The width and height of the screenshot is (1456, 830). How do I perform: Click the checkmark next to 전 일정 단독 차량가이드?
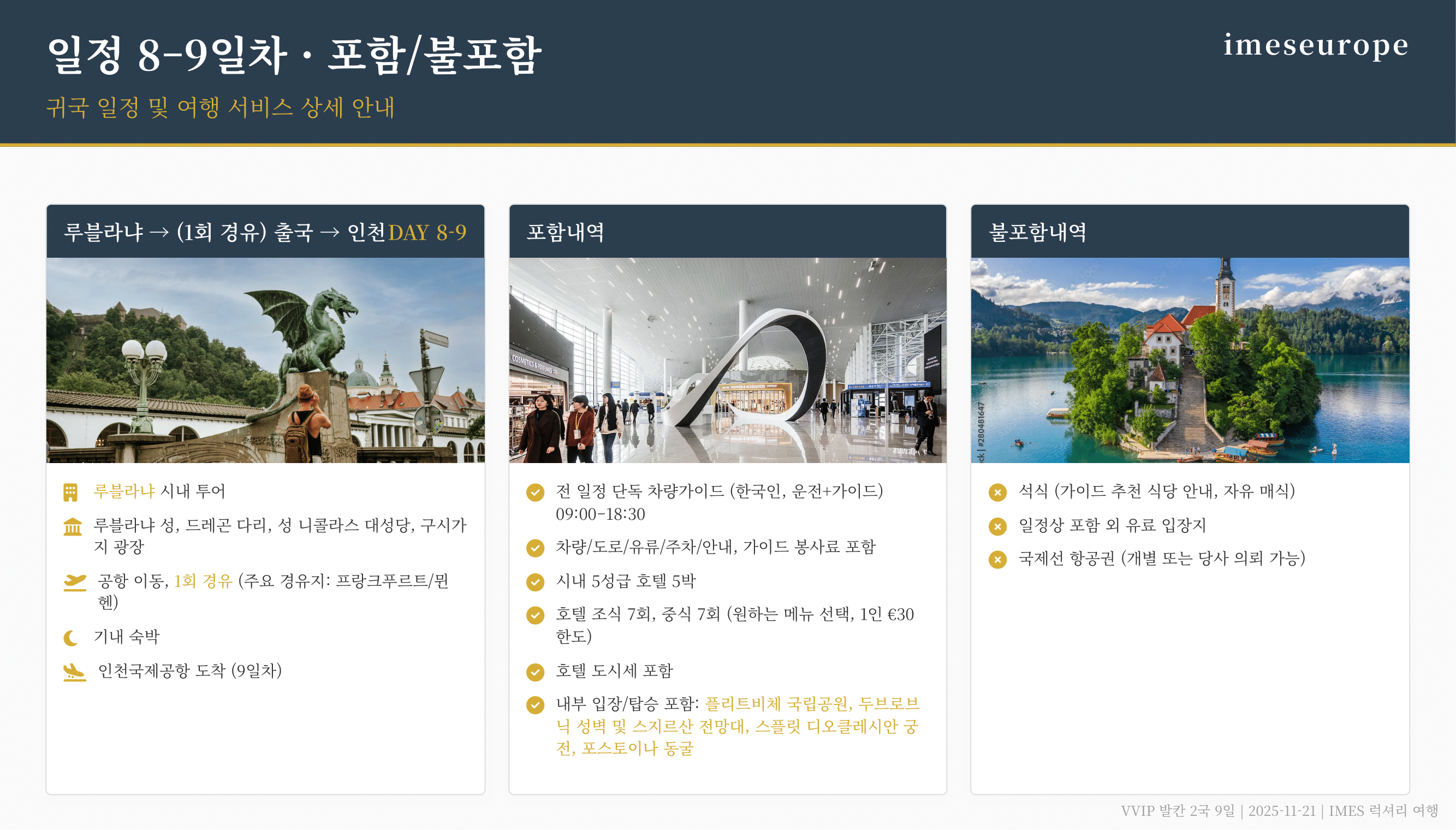[x=535, y=492]
